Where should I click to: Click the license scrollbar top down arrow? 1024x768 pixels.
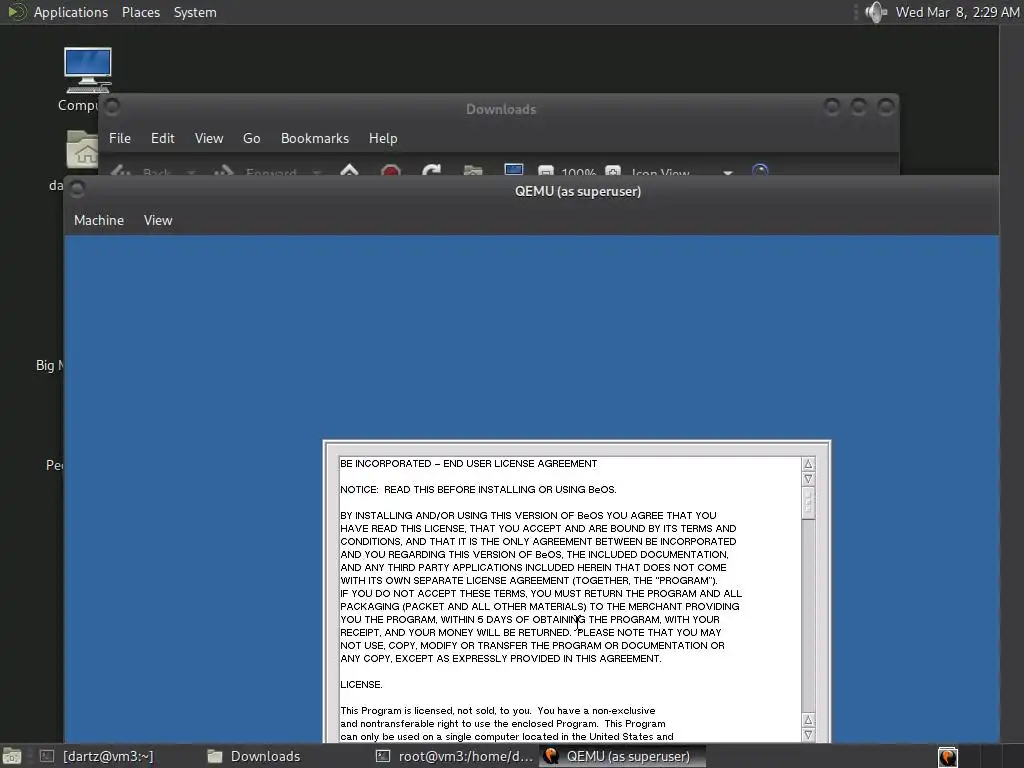click(x=808, y=479)
